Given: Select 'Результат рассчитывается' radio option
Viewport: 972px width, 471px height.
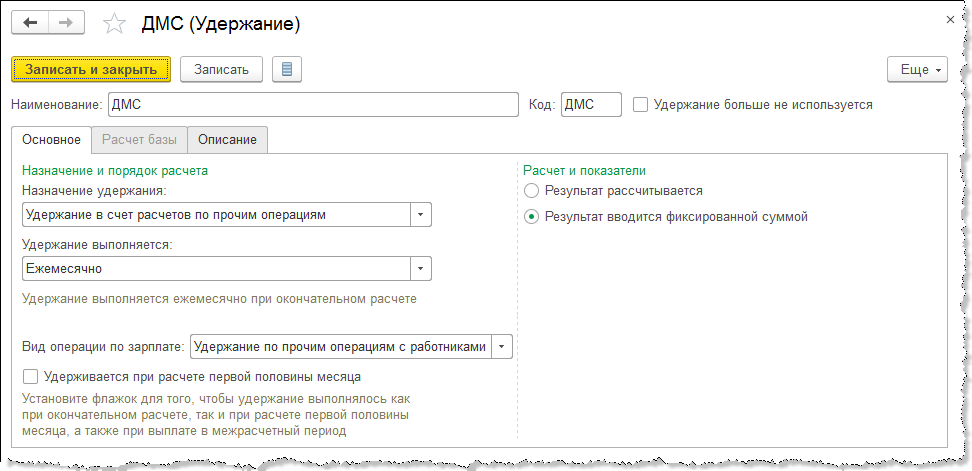Looking at the screenshot, I should 532,190.
